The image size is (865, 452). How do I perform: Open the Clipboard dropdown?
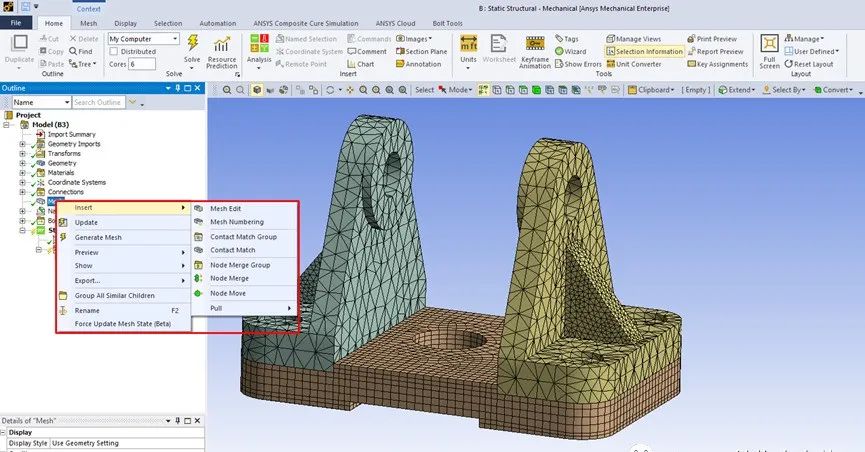click(x=651, y=90)
